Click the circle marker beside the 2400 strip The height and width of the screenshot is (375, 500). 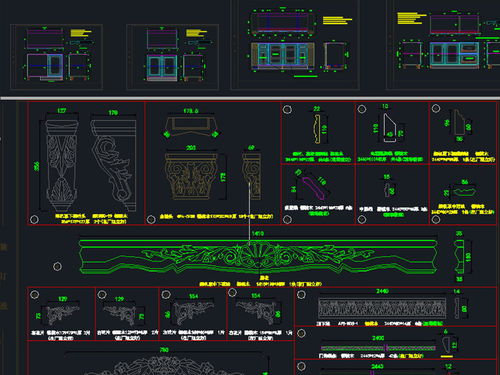[301, 333]
